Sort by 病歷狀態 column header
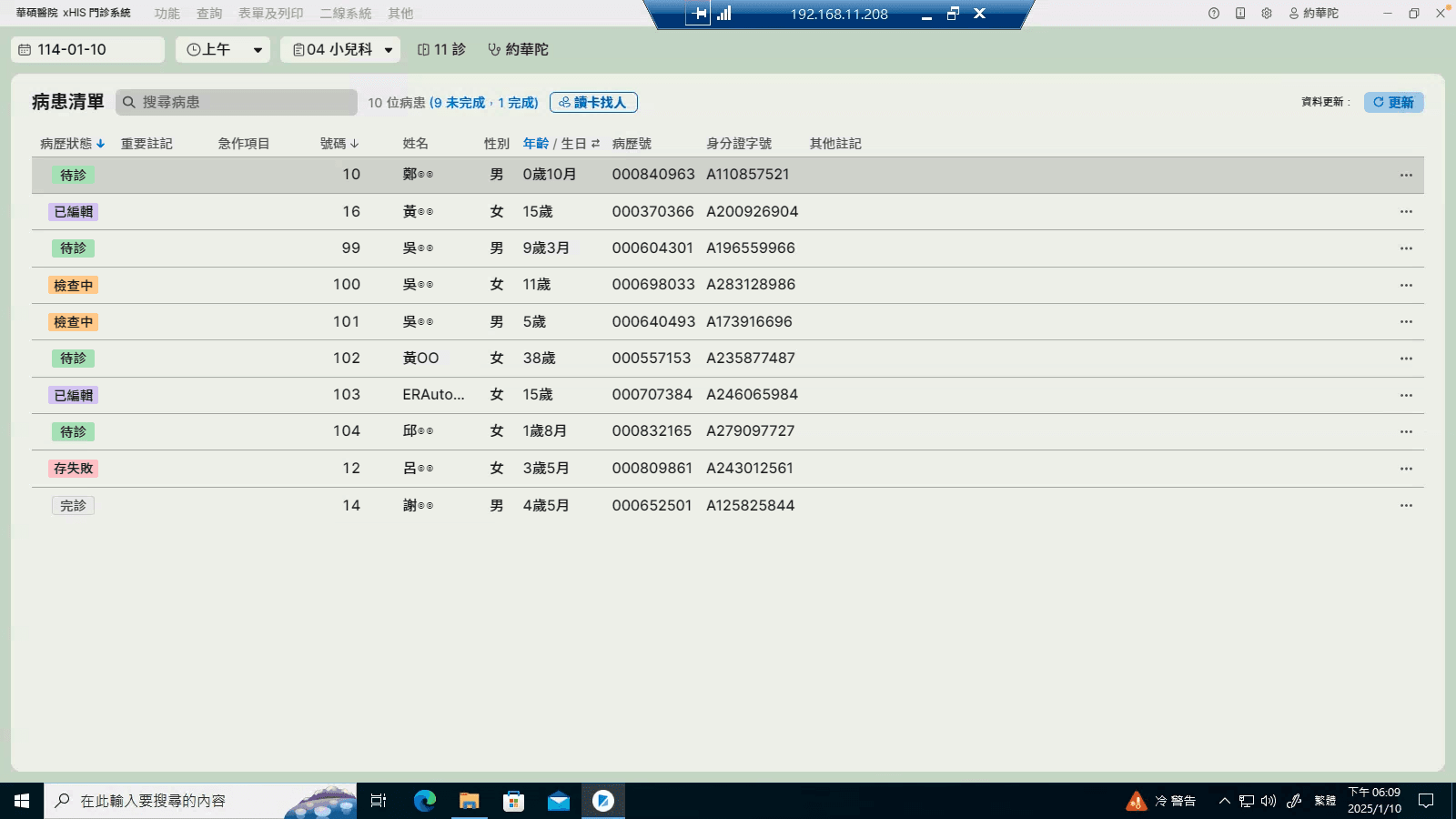The image size is (1456, 819). 73,144
